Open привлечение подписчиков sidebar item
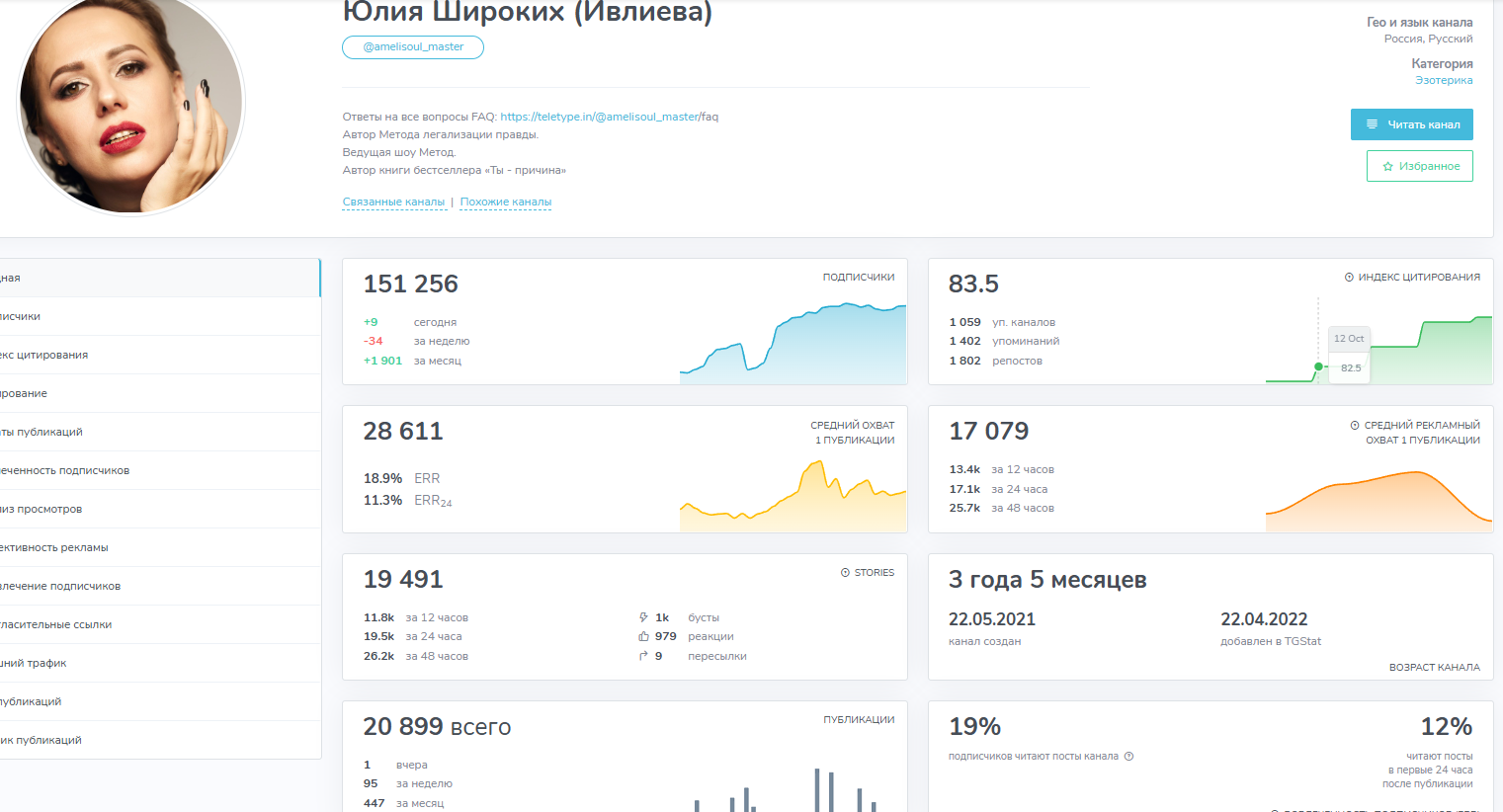Image resolution: width=1503 pixels, height=812 pixels. tap(60, 586)
